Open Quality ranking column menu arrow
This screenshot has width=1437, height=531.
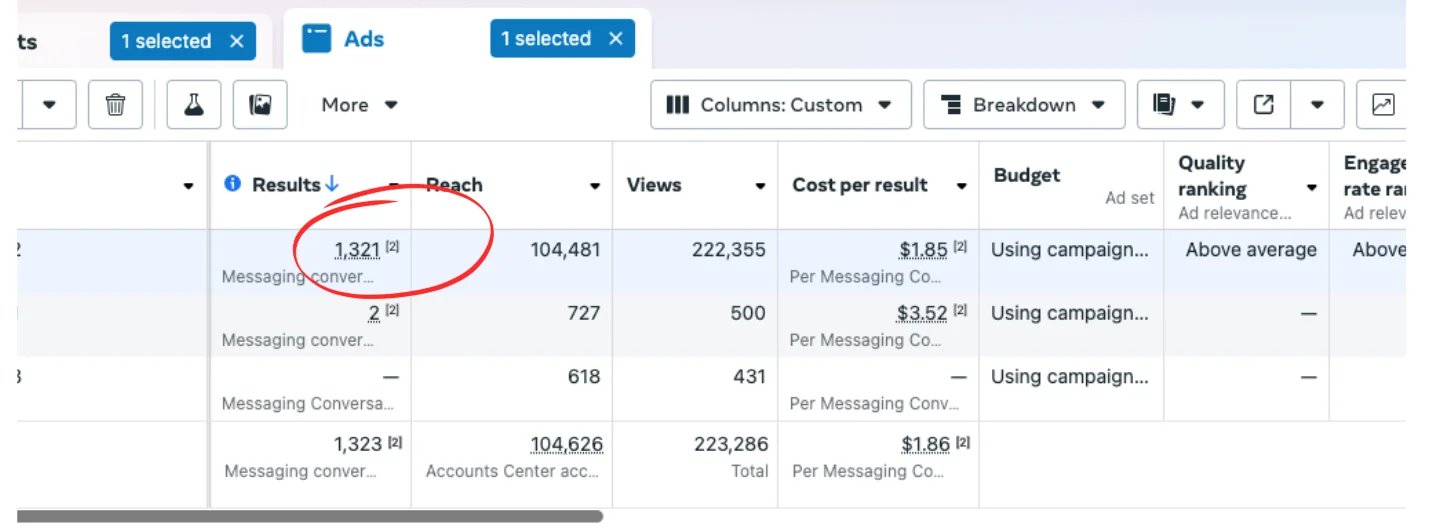(1312, 189)
